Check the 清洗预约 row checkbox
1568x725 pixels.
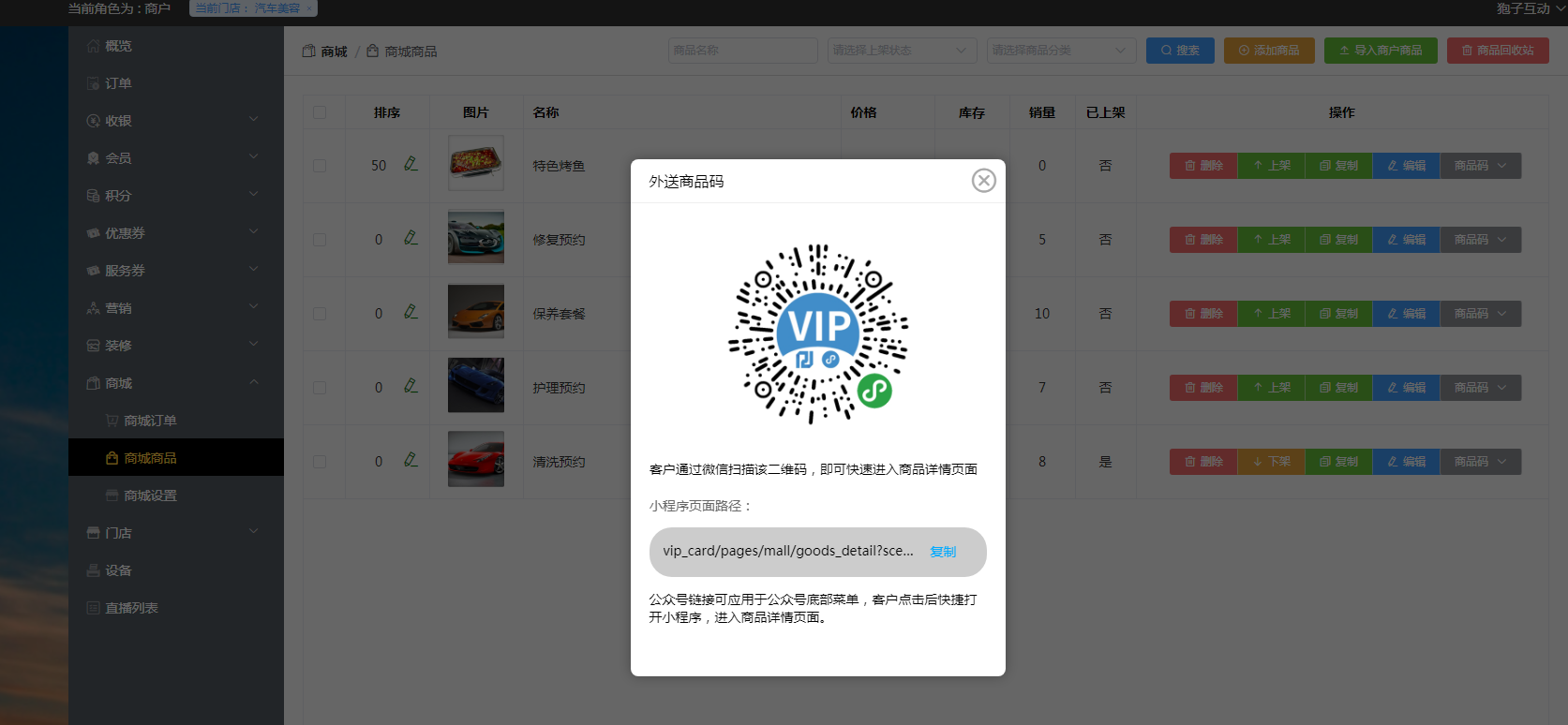tap(320, 462)
